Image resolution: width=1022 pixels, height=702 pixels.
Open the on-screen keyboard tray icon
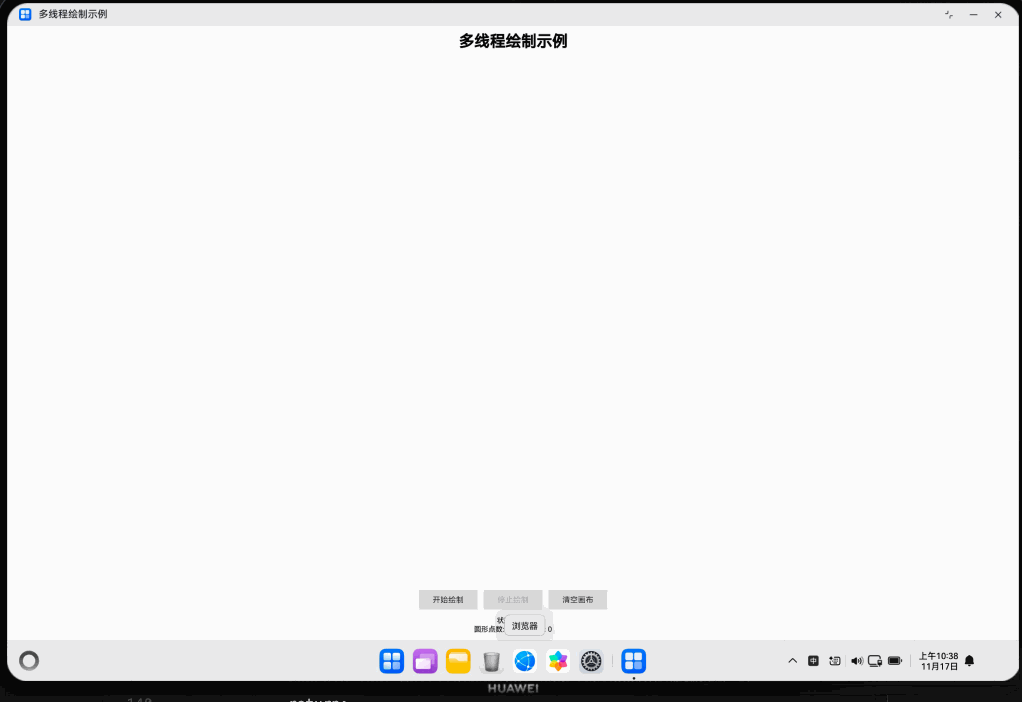pos(834,661)
